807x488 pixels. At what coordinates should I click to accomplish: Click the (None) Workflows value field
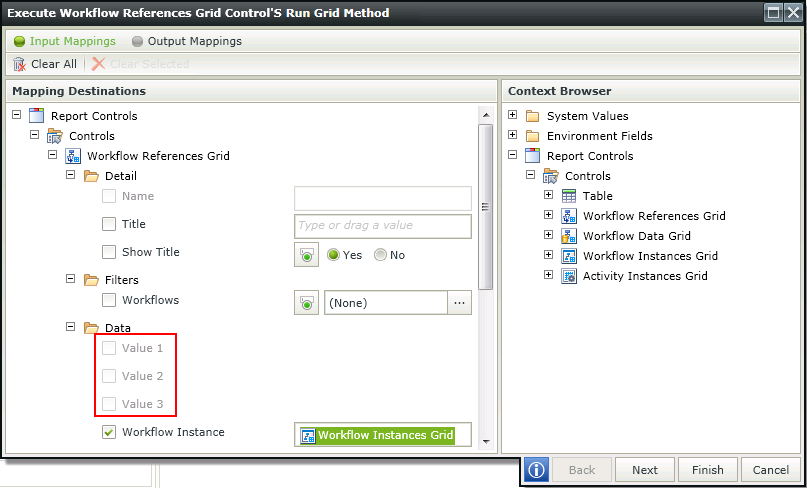pos(386,303)
